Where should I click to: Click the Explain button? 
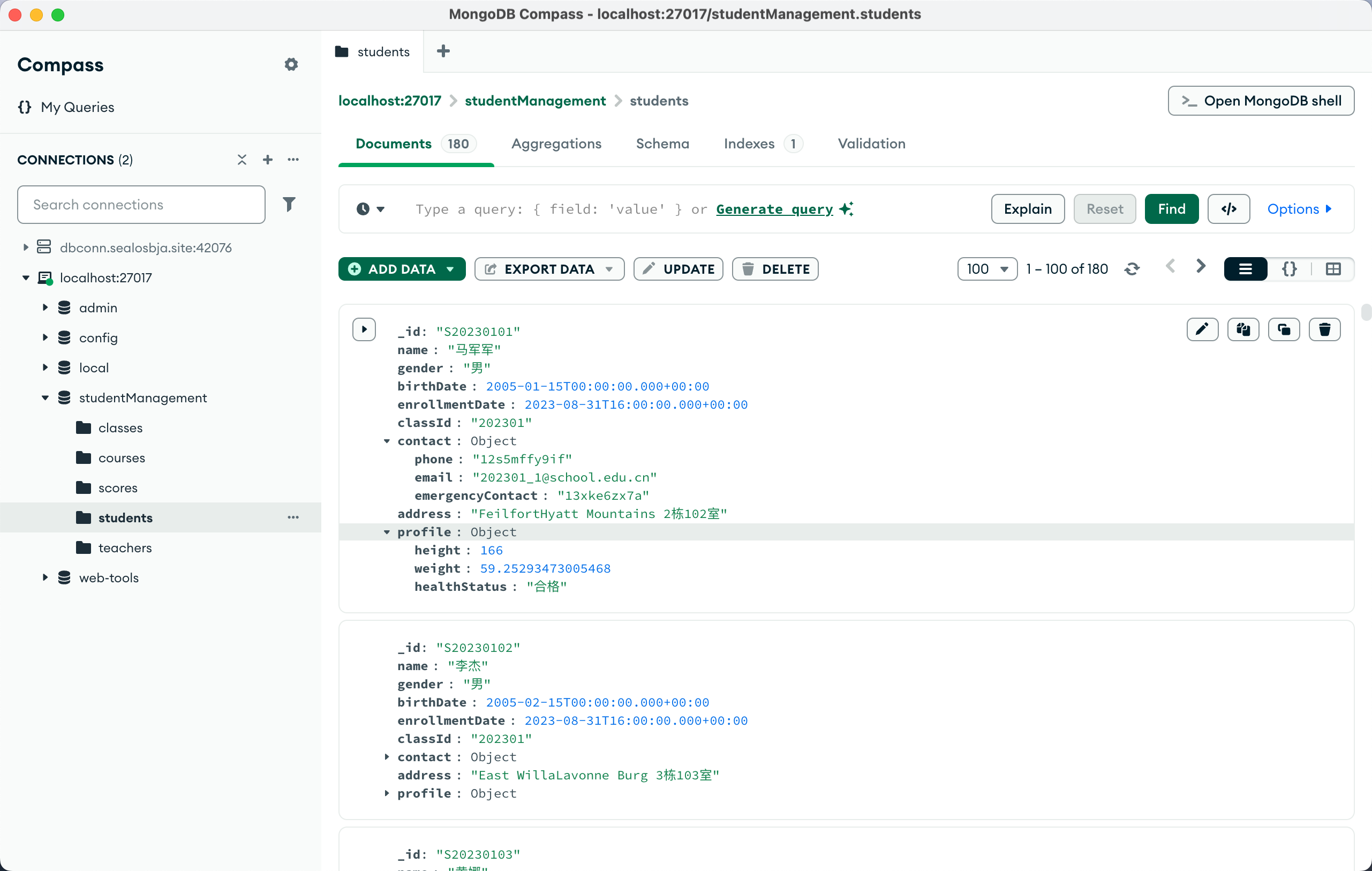[1028, 209]
